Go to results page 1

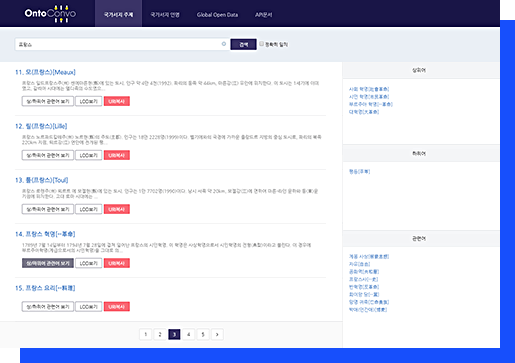coord(146,334)
